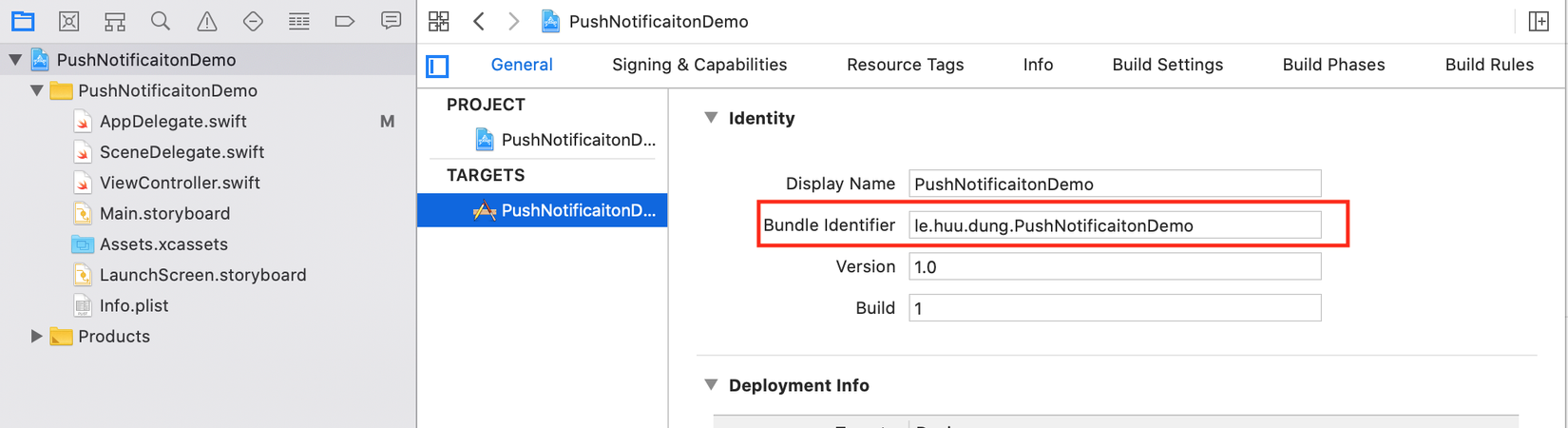Click the M status badge on AppDelegate.swift
The height and width of the screenshot is (428, 1568).
pos(387,121)
